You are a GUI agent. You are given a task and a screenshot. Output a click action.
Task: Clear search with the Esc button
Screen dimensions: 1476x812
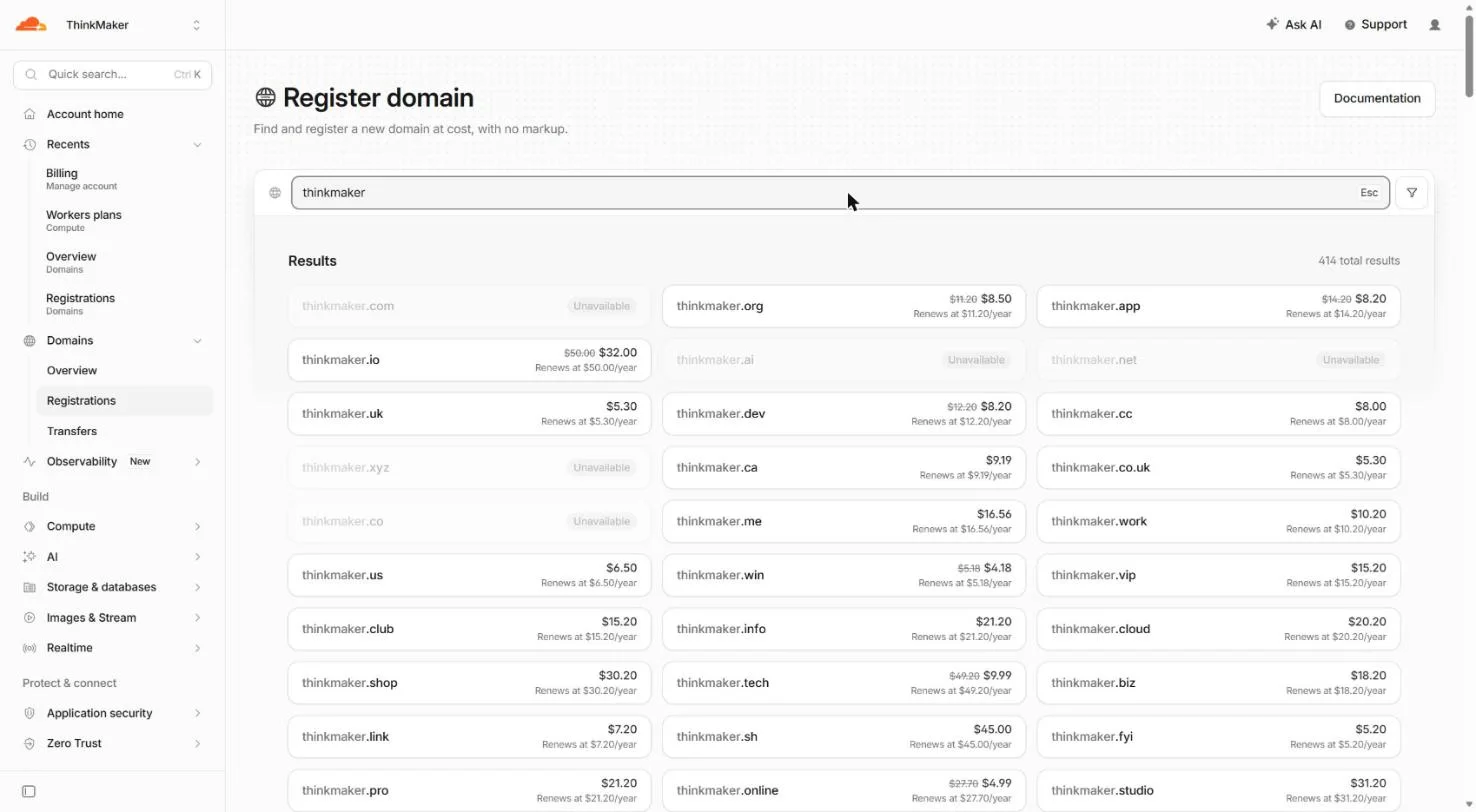pyautogui.click(x=1368, y=193)
